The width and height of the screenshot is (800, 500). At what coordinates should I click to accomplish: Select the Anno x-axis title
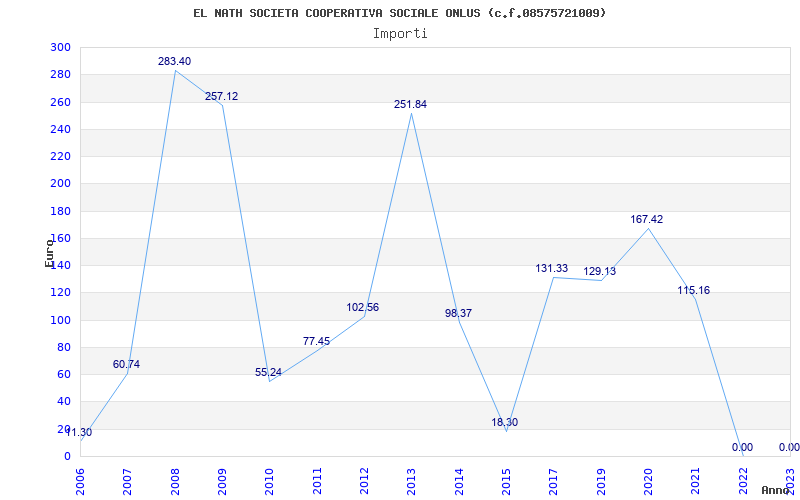point(776,490)
